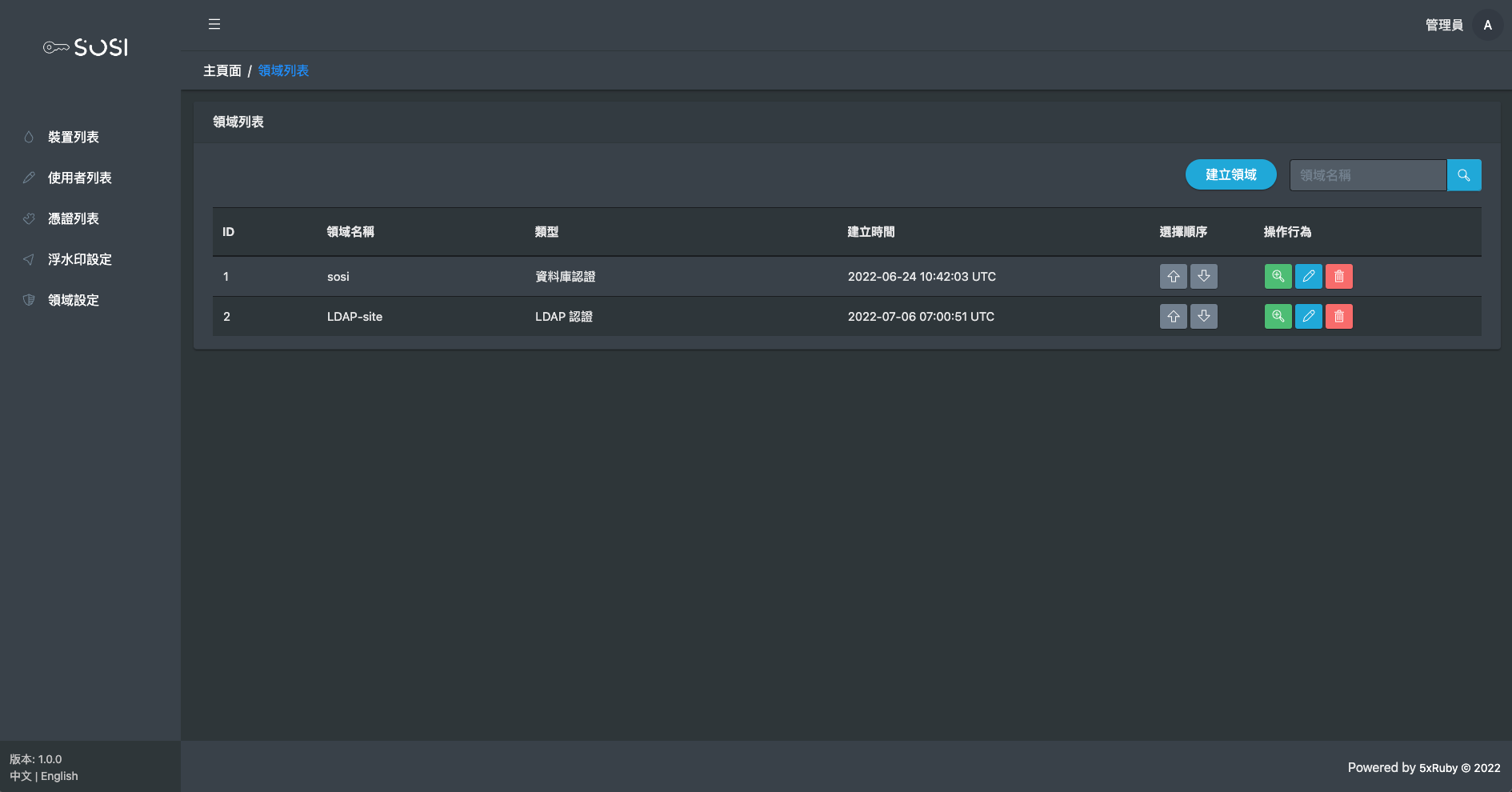The height and width of the screenshot is (792, 1512).
Task: Open the 管理員 user avatar menu
Action: tap(1487, 25)
